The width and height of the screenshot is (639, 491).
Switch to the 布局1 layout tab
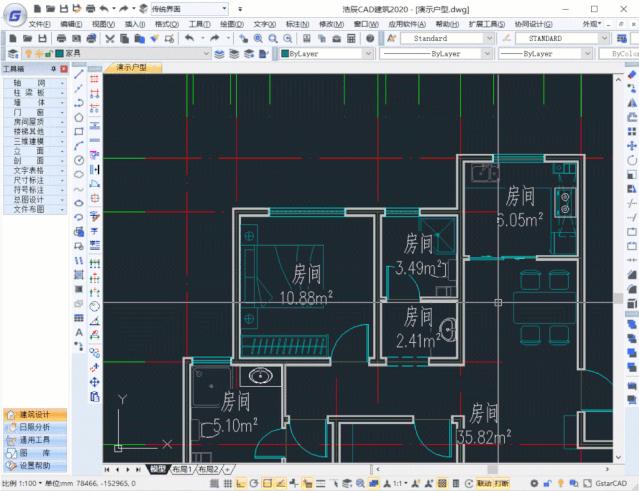click(x=182, y=468)
